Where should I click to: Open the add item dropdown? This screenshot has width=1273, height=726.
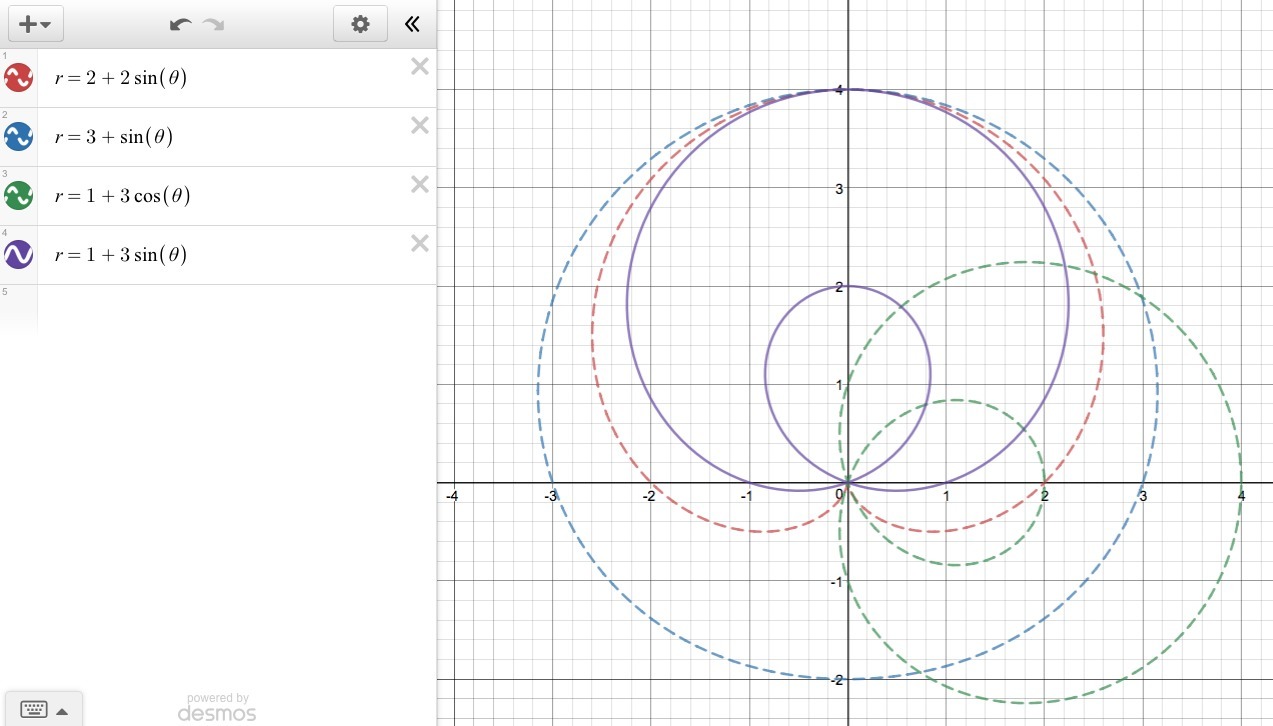click(x=36, y=24)
